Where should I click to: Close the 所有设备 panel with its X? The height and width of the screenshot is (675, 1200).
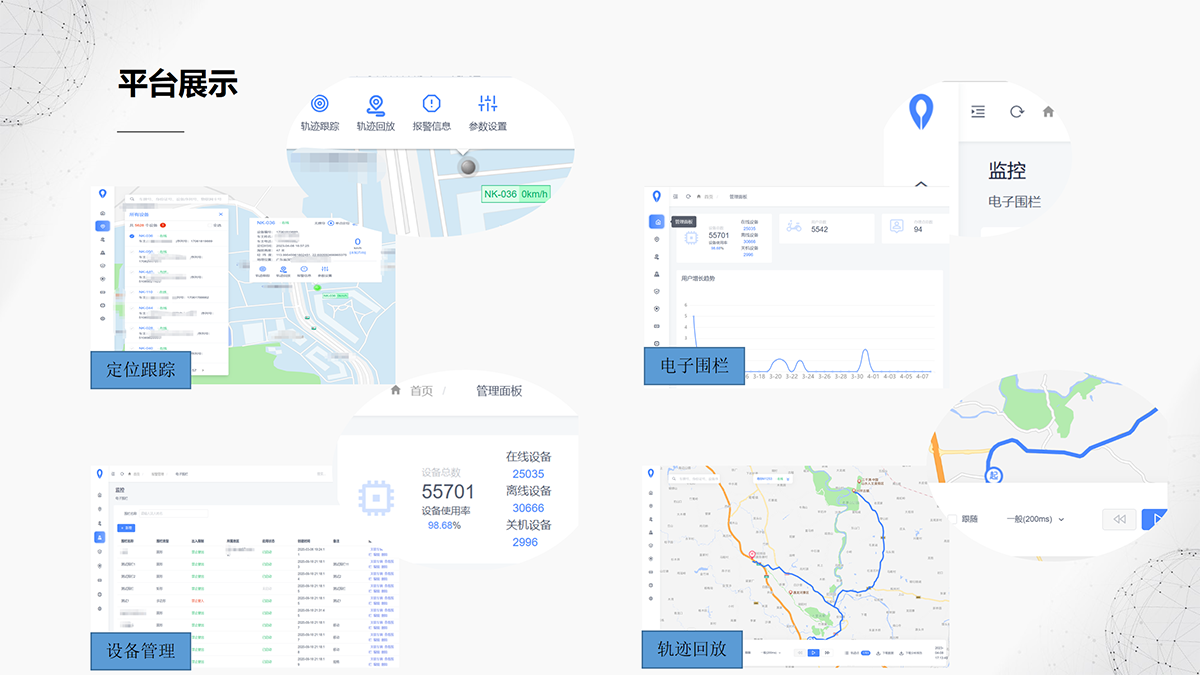point(221,214)
